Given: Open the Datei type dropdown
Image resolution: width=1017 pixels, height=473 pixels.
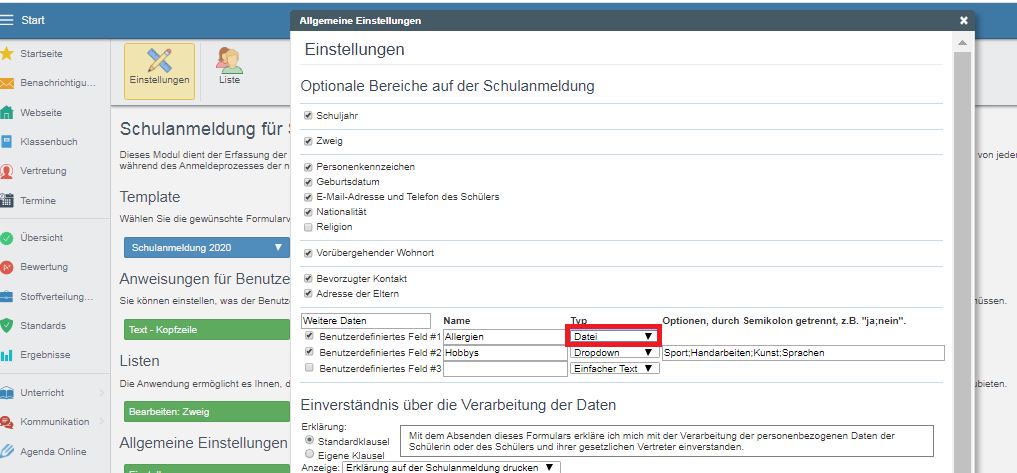Looking at the screenshot, I should pyautogui.click(x=614, y=336).
